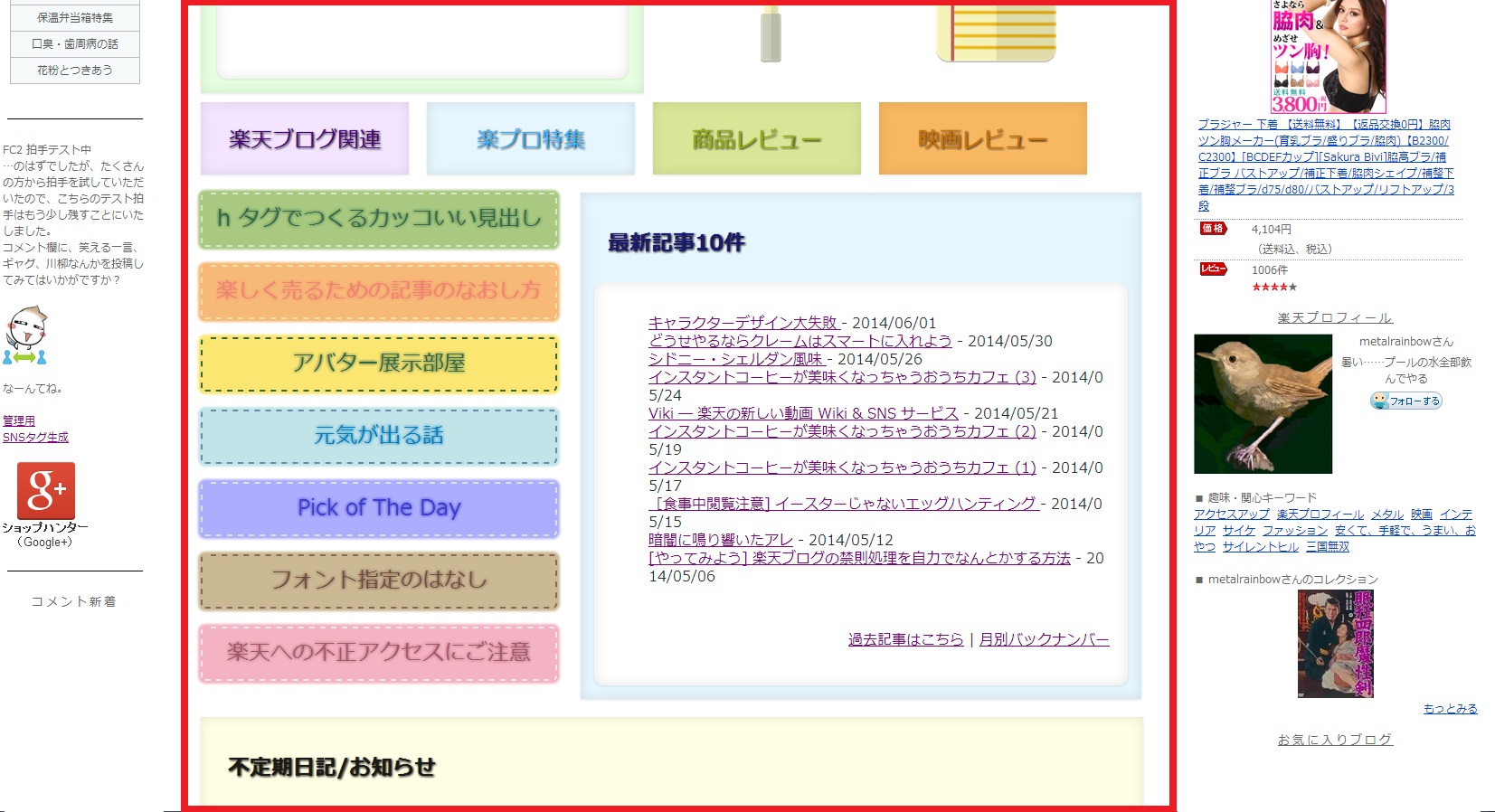
Task: Go to 過去記事はこちら link
Action: (x=906, y=639)
